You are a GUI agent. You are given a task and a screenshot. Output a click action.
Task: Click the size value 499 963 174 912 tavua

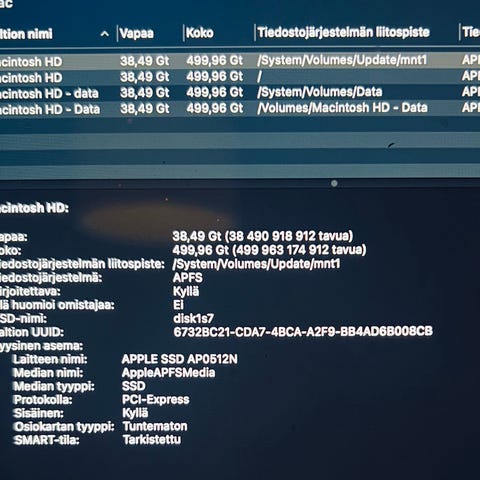pos(269,250)
